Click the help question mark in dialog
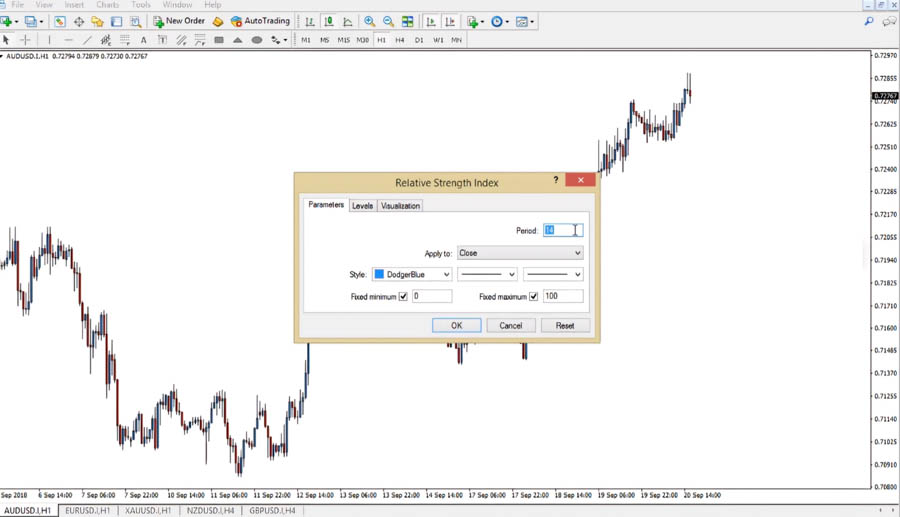Viewport: 900px width, 517px height. (x=556, y=180)
